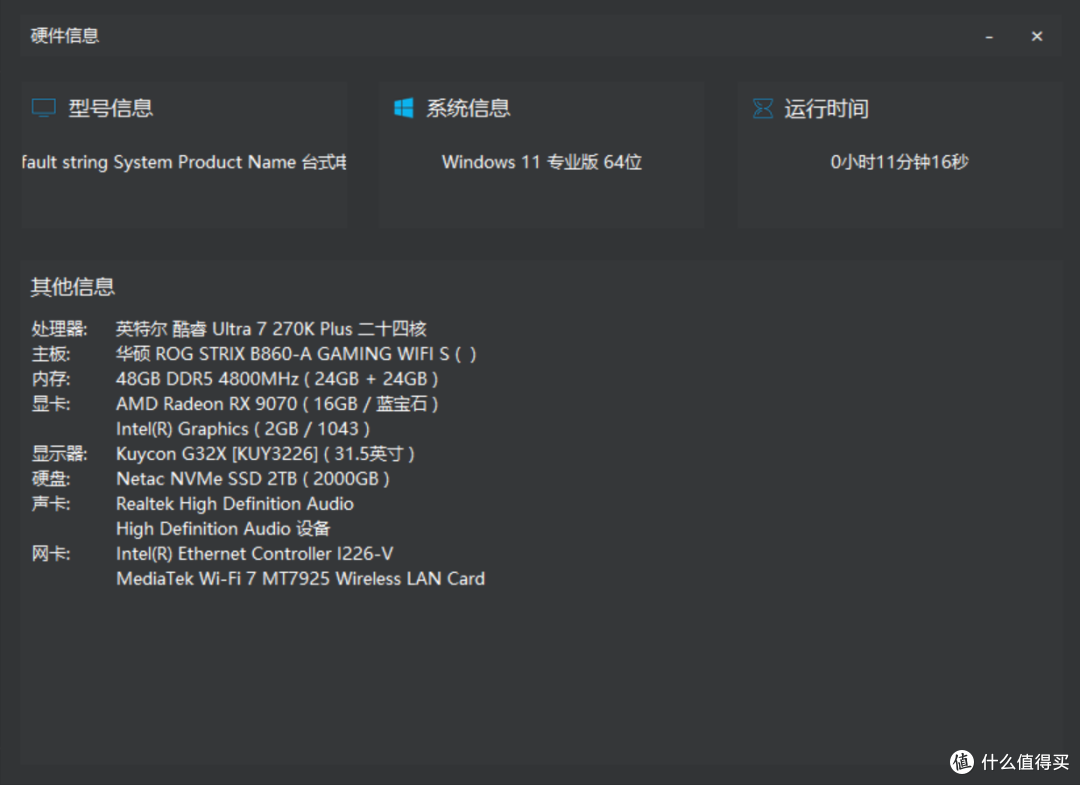Click the Kuycon G32X monitor entry
Viewport: 1080px width, 785px height.
(265, 454)
